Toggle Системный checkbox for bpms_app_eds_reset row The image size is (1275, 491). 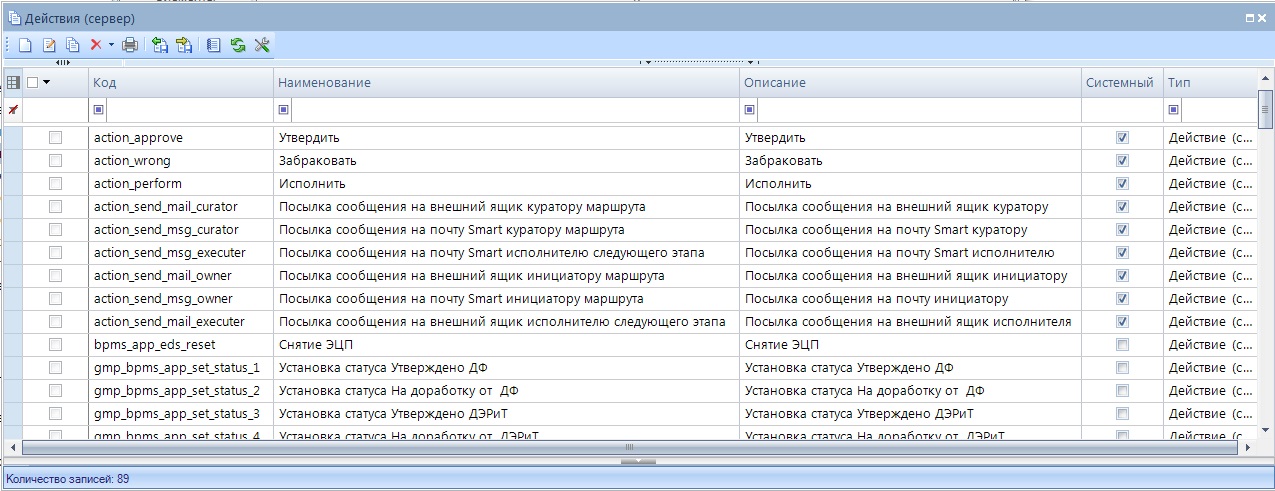(1122, 345)
